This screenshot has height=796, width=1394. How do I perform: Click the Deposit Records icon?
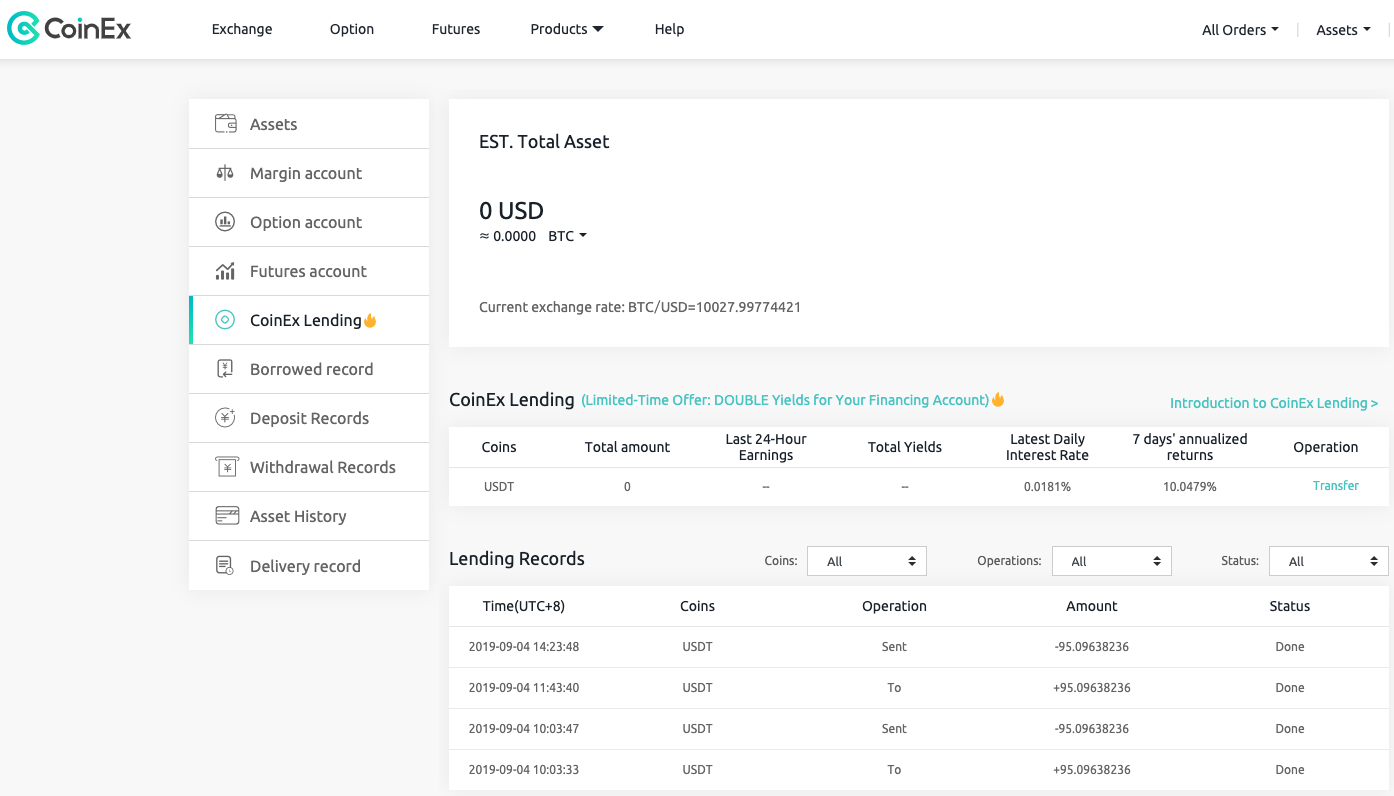[x=225, y=418]
